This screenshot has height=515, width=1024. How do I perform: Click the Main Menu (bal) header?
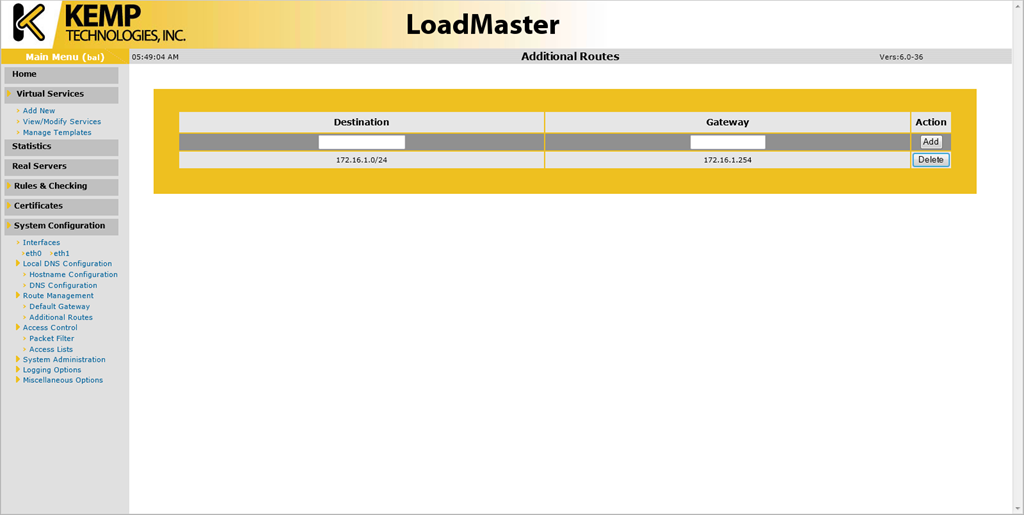tap(65, 57)
